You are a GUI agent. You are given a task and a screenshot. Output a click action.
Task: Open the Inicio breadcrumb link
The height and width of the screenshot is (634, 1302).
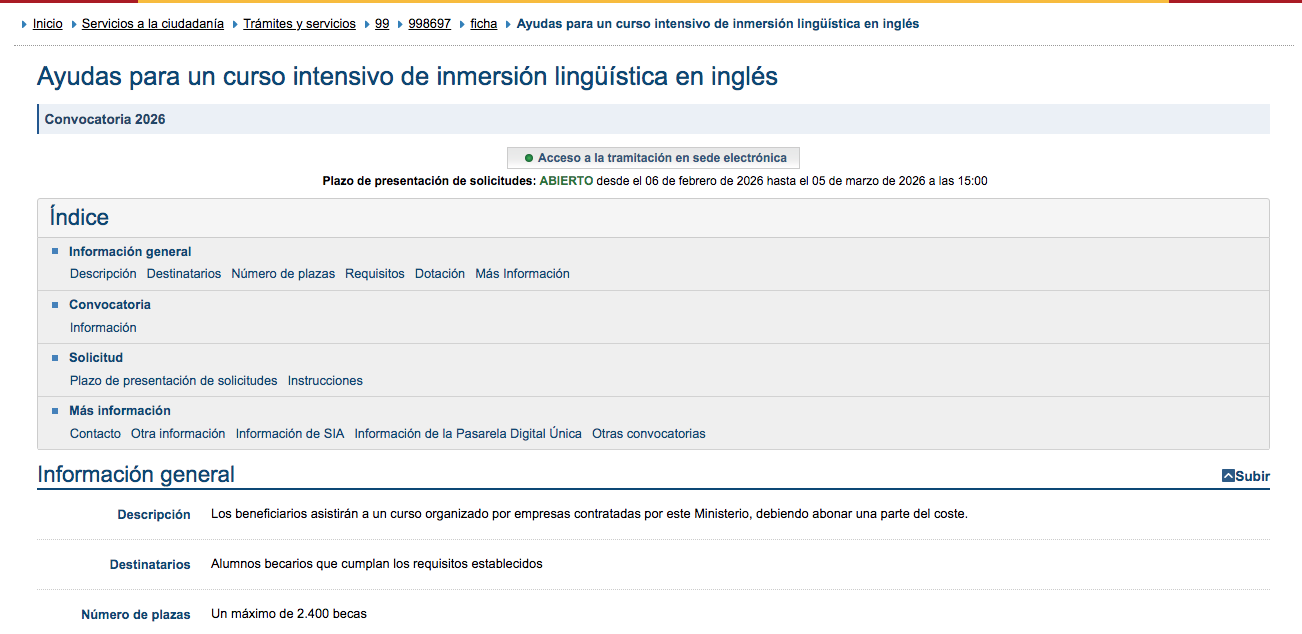47,23
